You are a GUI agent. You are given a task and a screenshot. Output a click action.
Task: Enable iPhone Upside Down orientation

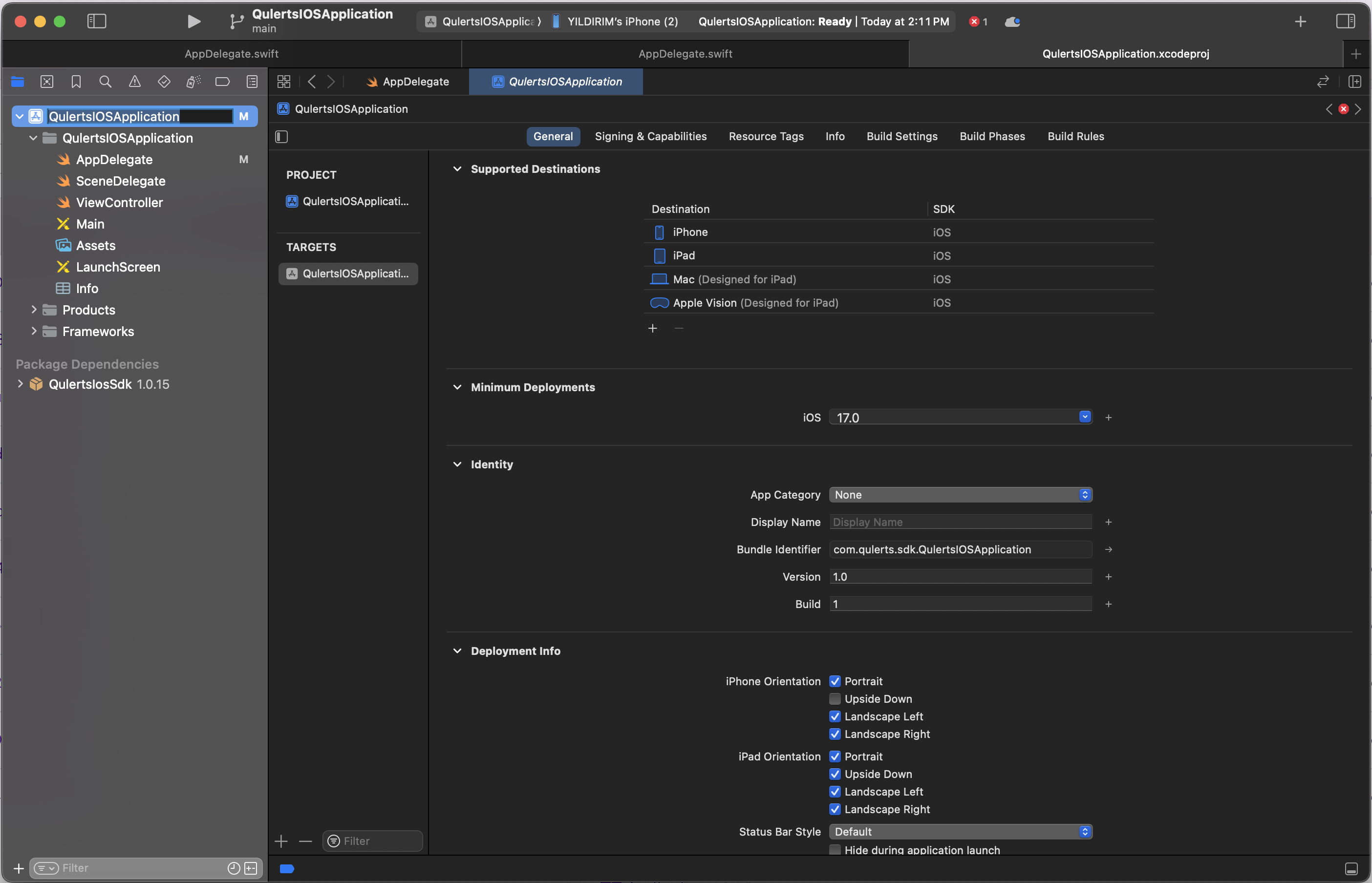coord(835,699)
